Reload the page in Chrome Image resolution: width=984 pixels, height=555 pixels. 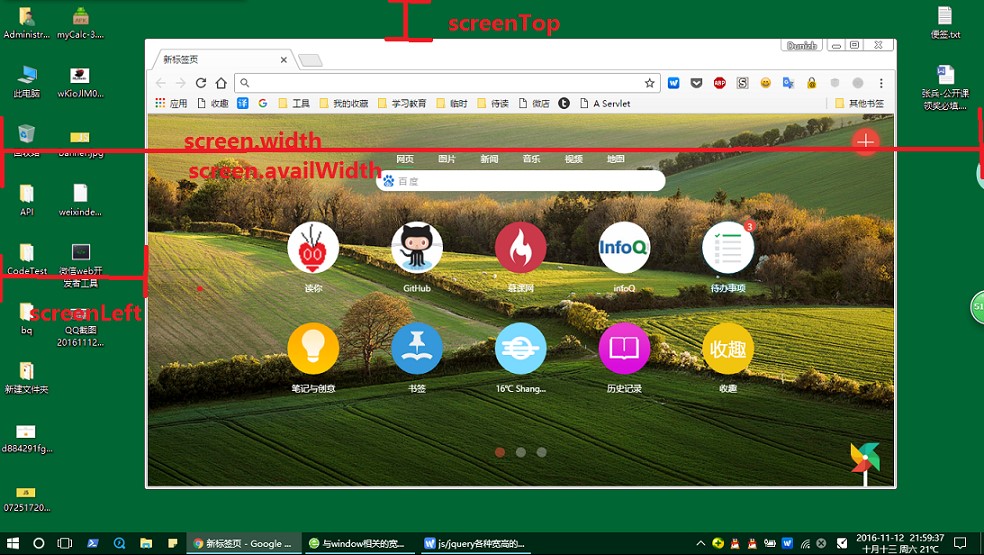point(201,83)
